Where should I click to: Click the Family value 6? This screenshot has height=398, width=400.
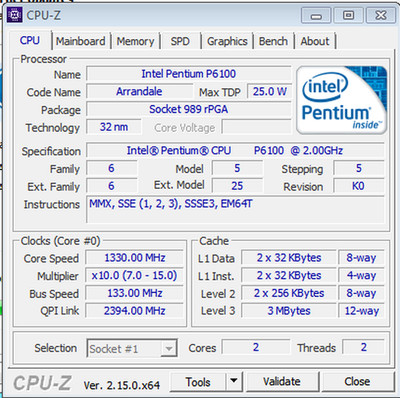click(x=111, y=168)
